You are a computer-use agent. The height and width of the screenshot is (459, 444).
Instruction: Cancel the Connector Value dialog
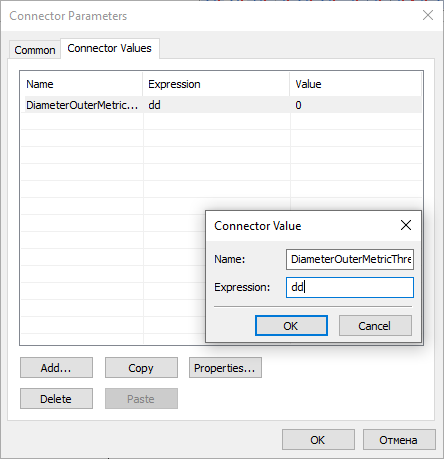click(x=375, y=325)
